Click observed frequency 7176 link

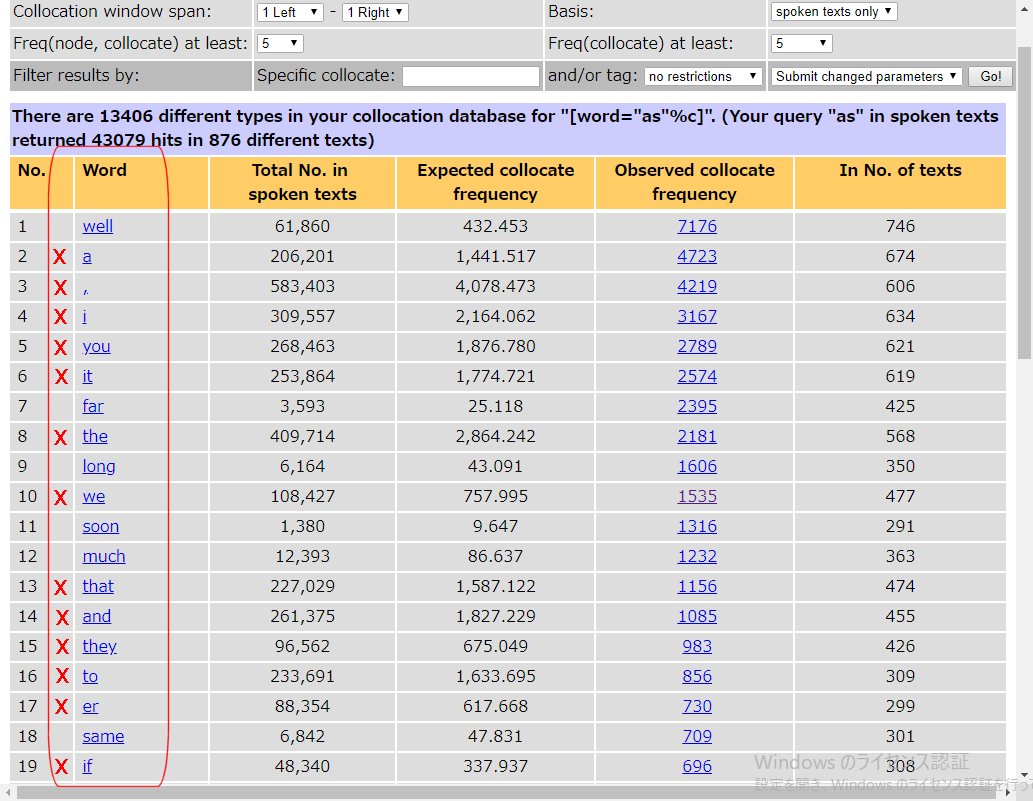tap(696, 226)
